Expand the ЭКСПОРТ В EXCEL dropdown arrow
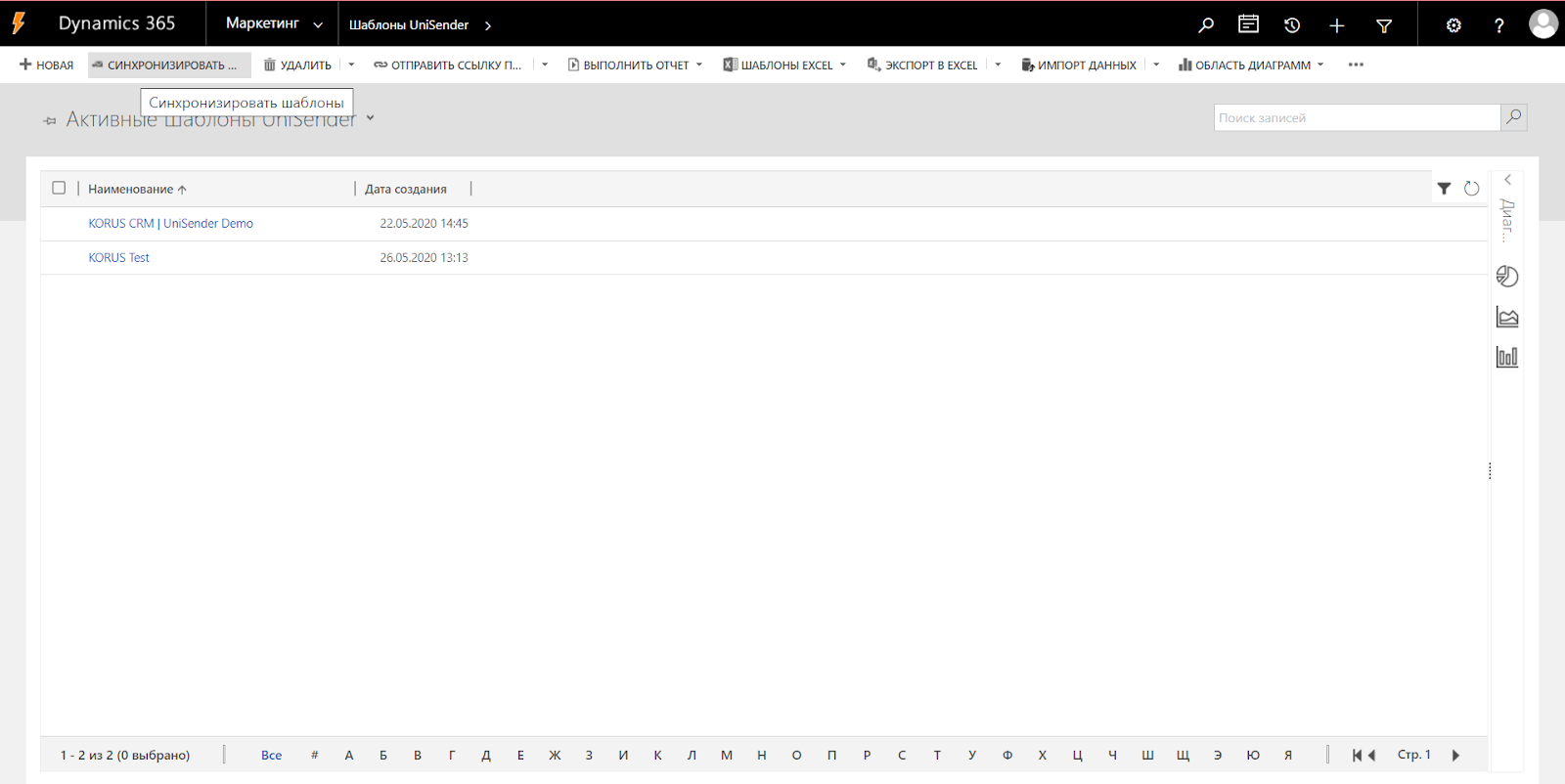Image resolution: width=1565 pixels, height=784 pixels. tap(998, 65)
